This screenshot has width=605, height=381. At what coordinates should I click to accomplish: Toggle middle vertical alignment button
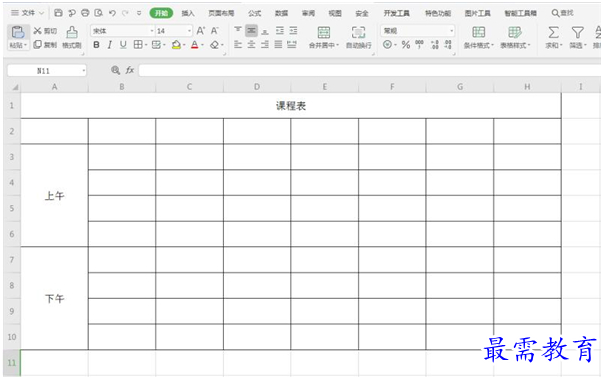pos(252,30)
